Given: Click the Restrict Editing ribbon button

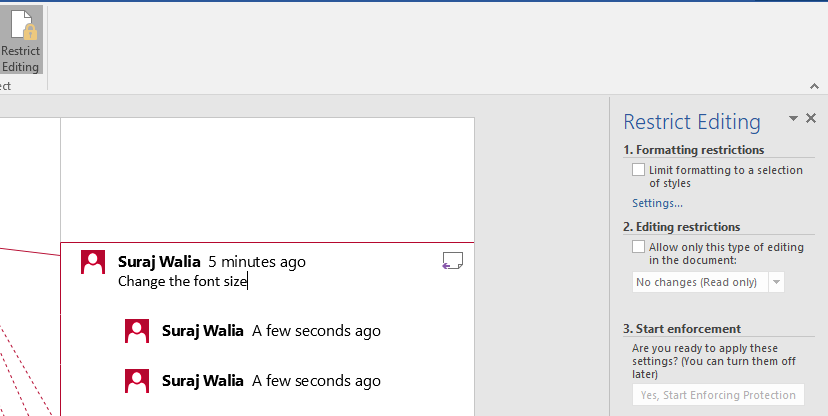Looking at the screenshot, I should click(x=20, y=40).
